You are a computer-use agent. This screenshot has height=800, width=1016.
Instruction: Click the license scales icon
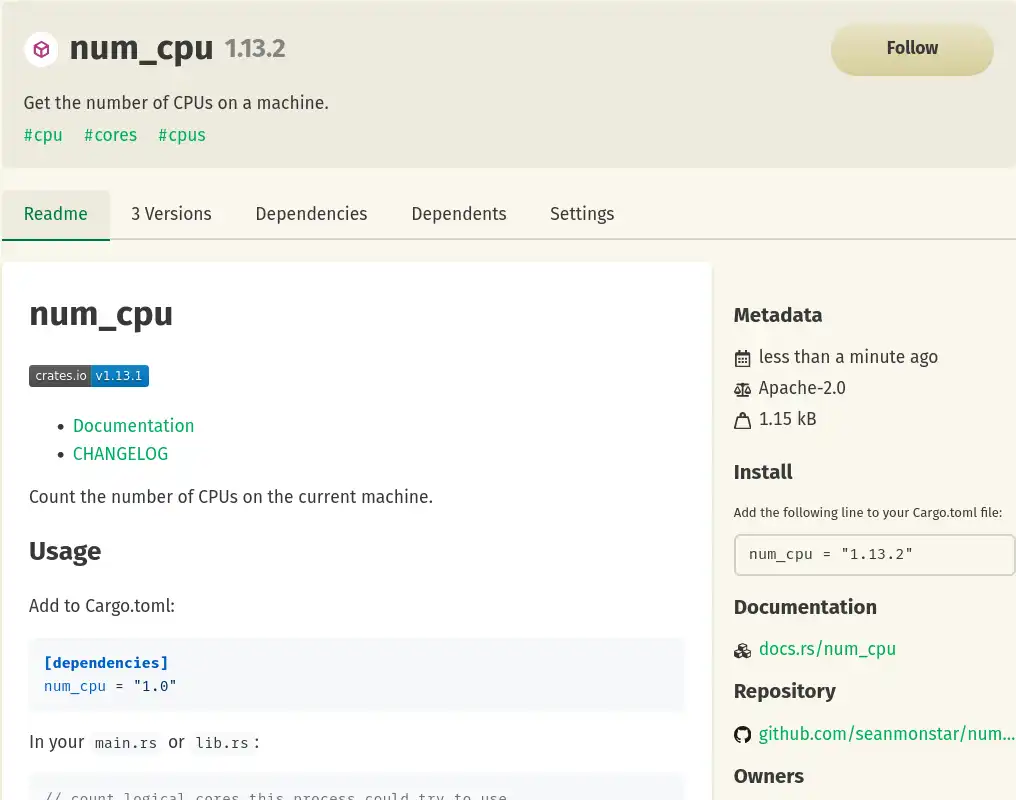[x=742, y=389]
